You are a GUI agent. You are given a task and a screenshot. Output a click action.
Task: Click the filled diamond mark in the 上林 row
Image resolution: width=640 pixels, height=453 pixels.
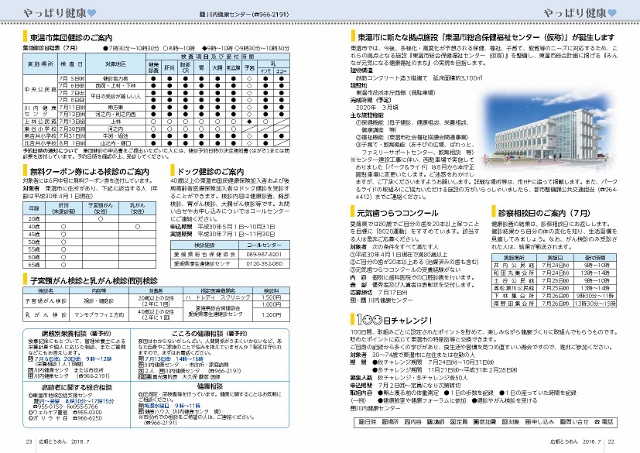249,122
